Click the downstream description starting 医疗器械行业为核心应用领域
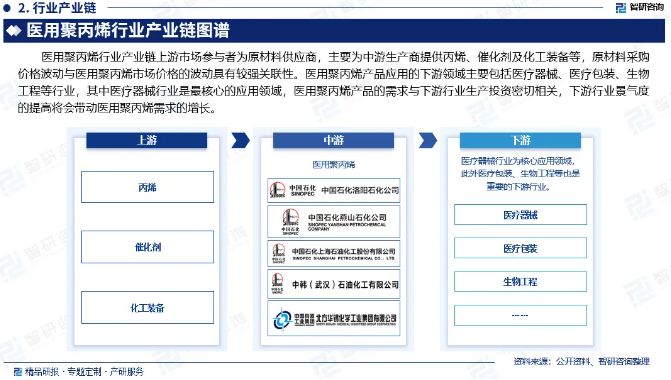 click(520, 174)
